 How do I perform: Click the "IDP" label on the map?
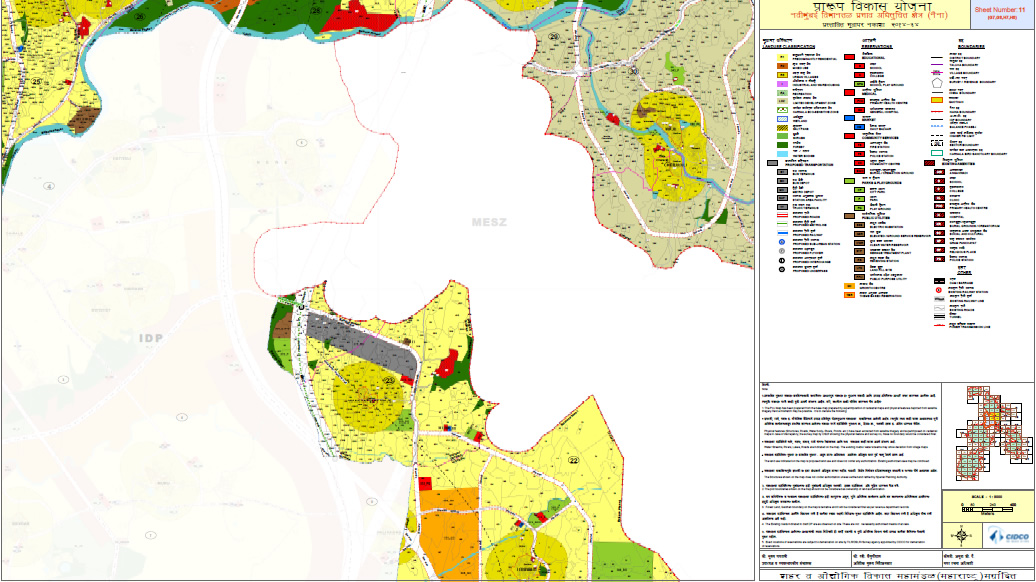[x=151, y=338]
